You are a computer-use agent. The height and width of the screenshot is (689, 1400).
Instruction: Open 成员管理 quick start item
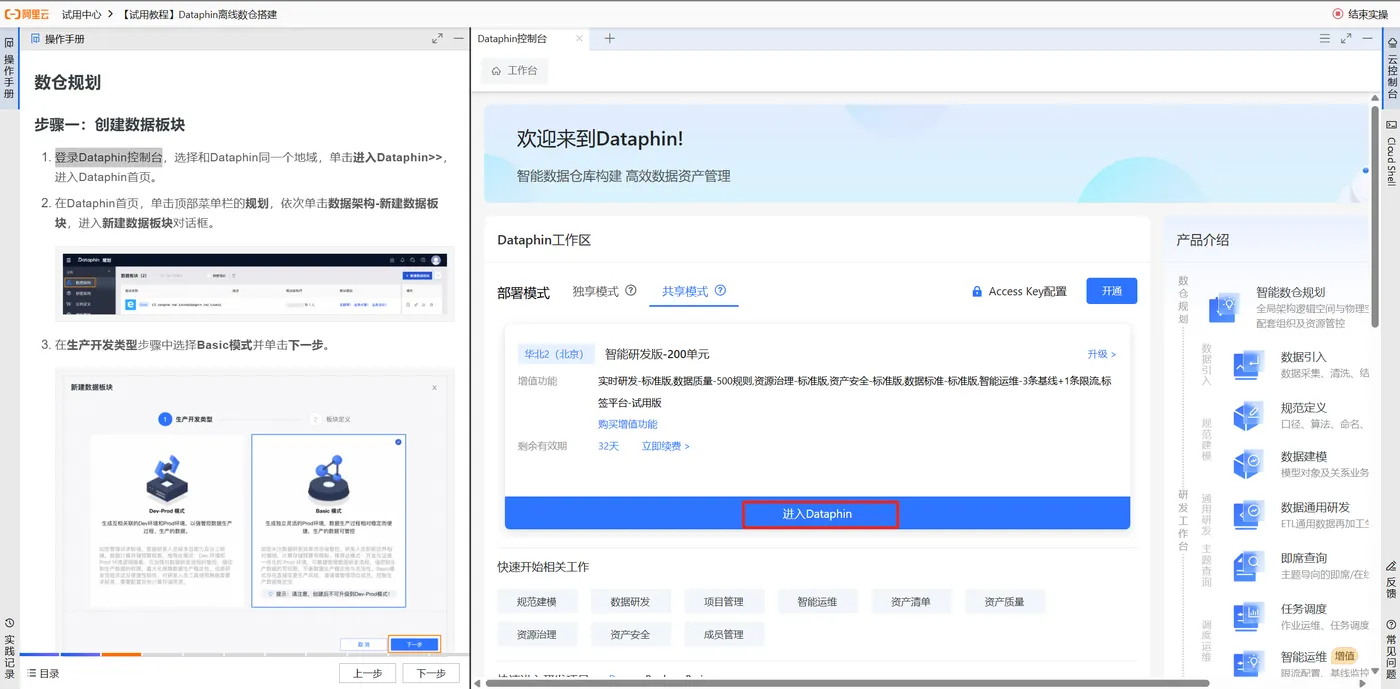click(x=724, y=635)
